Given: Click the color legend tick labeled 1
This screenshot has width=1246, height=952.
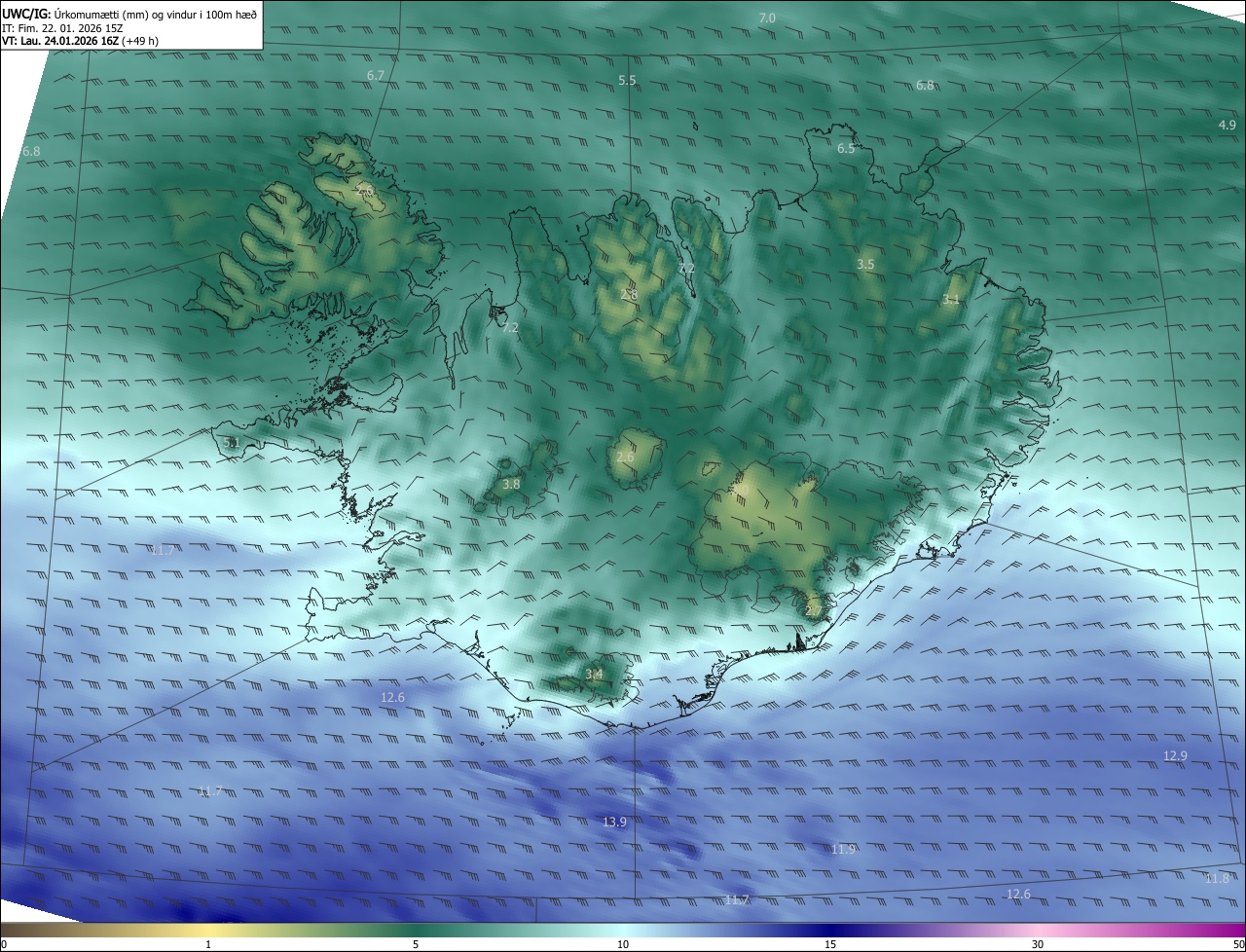Looking at the screenshot, I should pos(208,944).
